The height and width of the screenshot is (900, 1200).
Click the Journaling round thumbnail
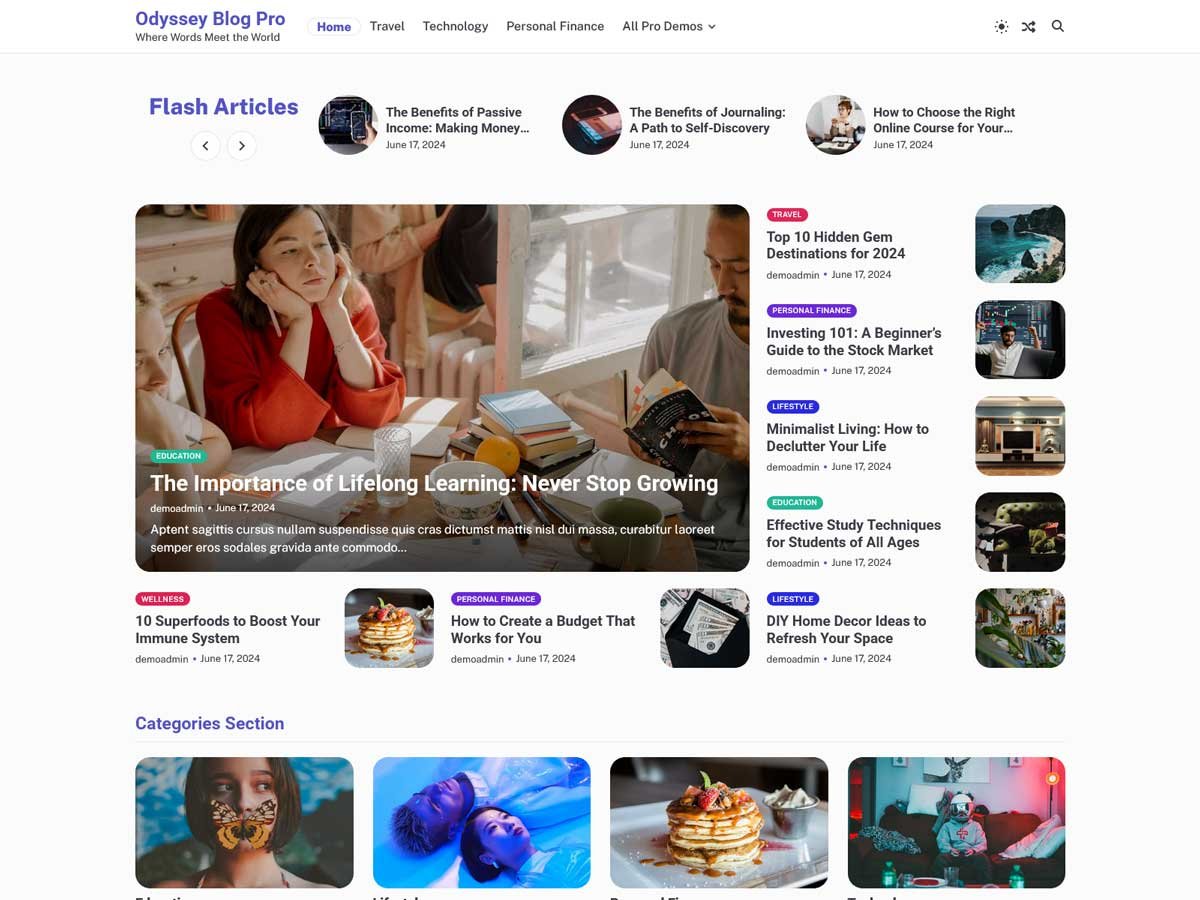click(592, 125)
